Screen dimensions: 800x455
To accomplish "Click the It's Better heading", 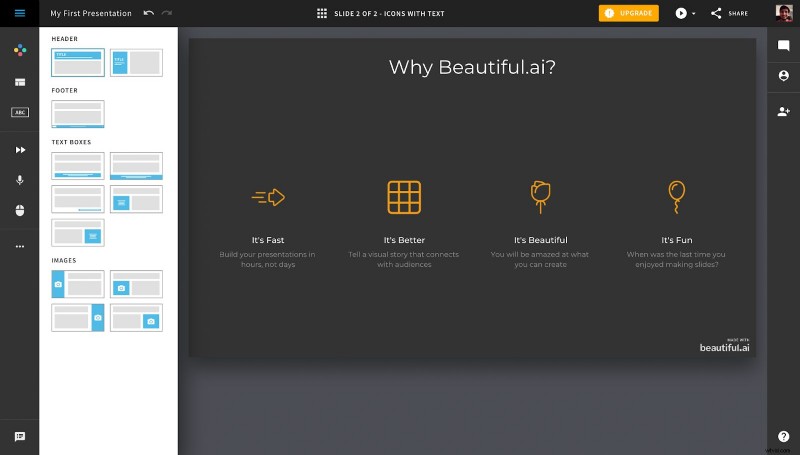I will coord(404,240).
